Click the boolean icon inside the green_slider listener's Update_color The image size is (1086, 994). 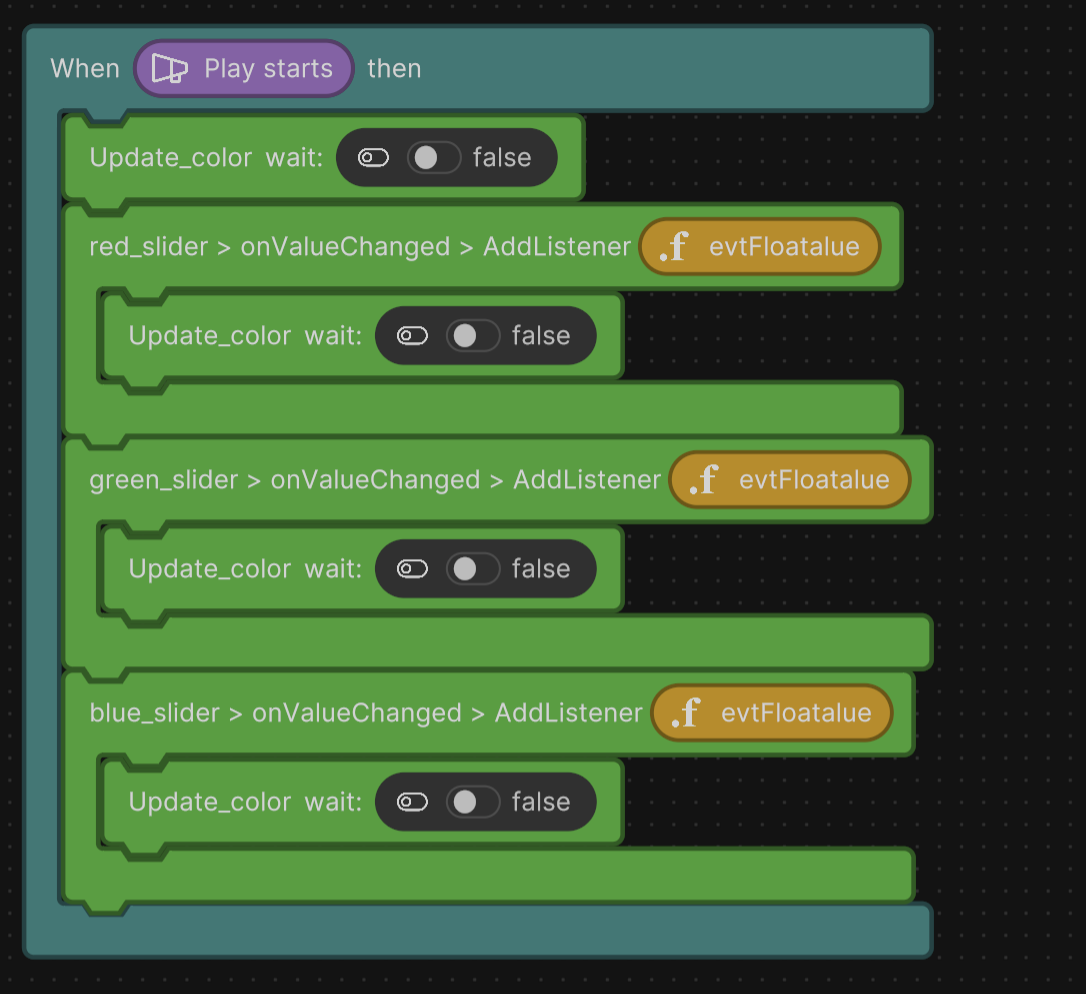[412, 569]
